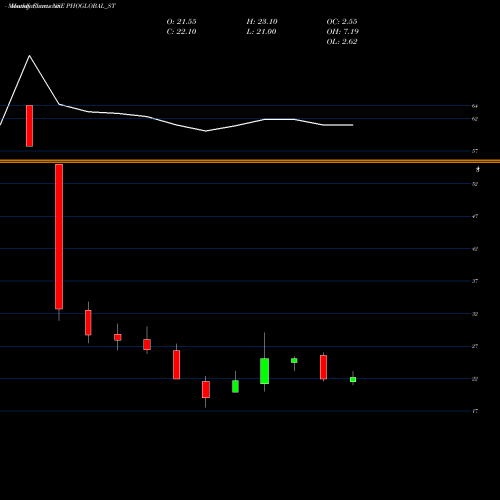Click the 17 price axis label

point(475,411)
